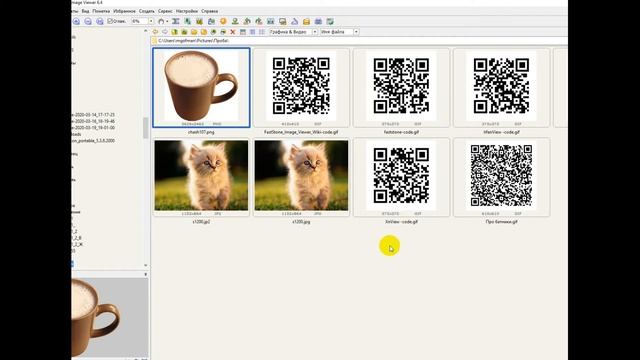Open the Вид menu
Screen dimensions: 640x360
coord(85,11)
